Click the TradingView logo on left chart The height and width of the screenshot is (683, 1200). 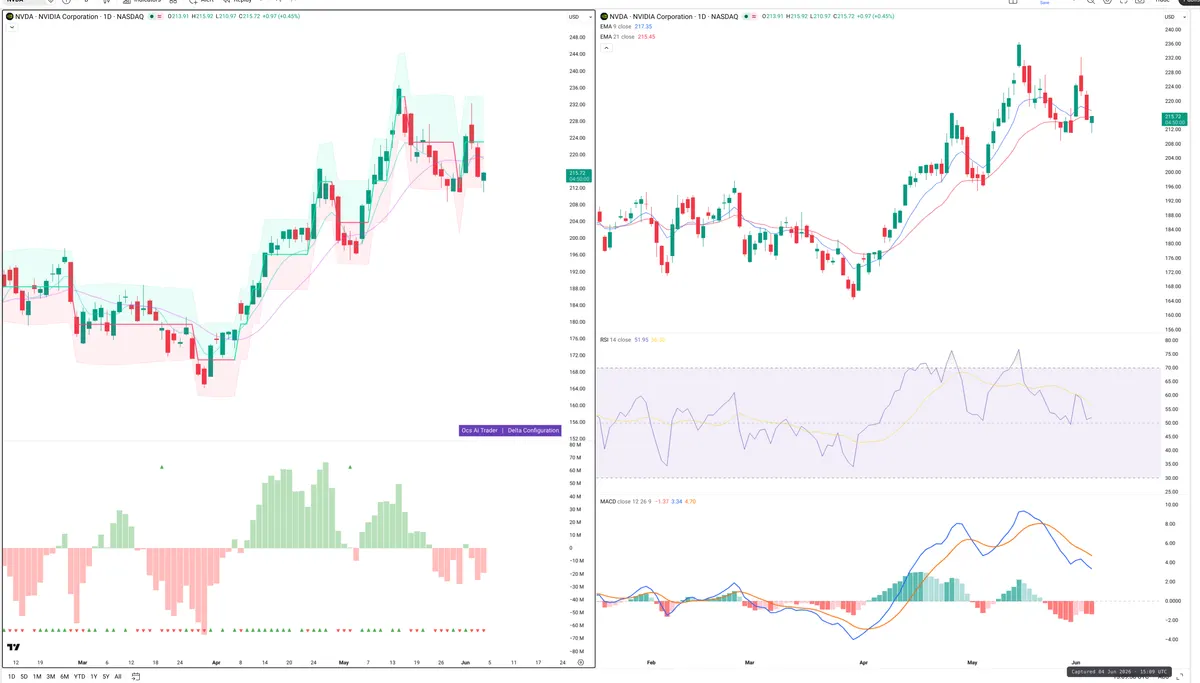(14, 648)
